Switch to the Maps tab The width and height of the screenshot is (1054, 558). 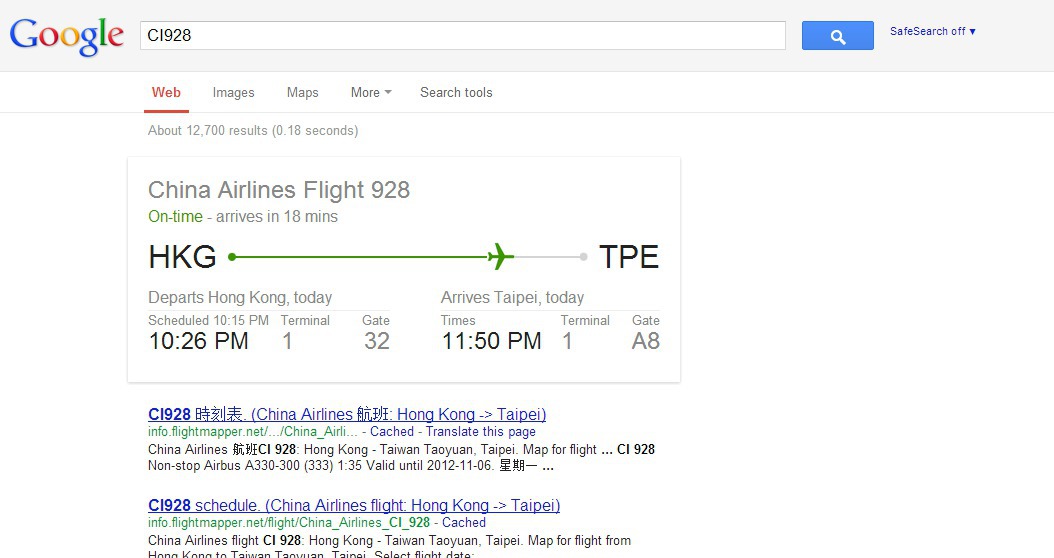[302, 92]
